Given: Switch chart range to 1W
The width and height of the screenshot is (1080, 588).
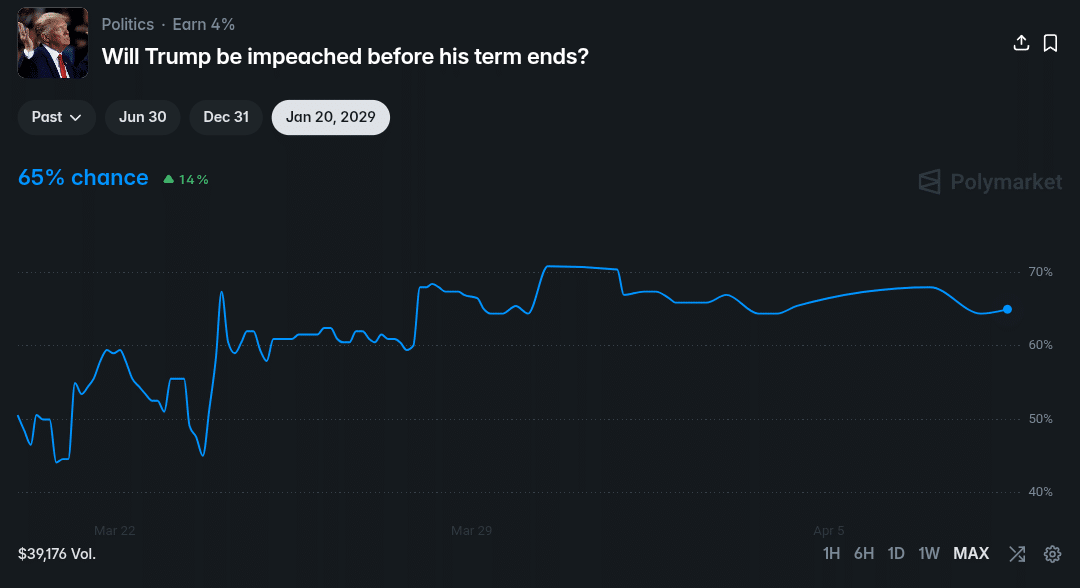Looking at the screenshot, I should tap(929, 554).
